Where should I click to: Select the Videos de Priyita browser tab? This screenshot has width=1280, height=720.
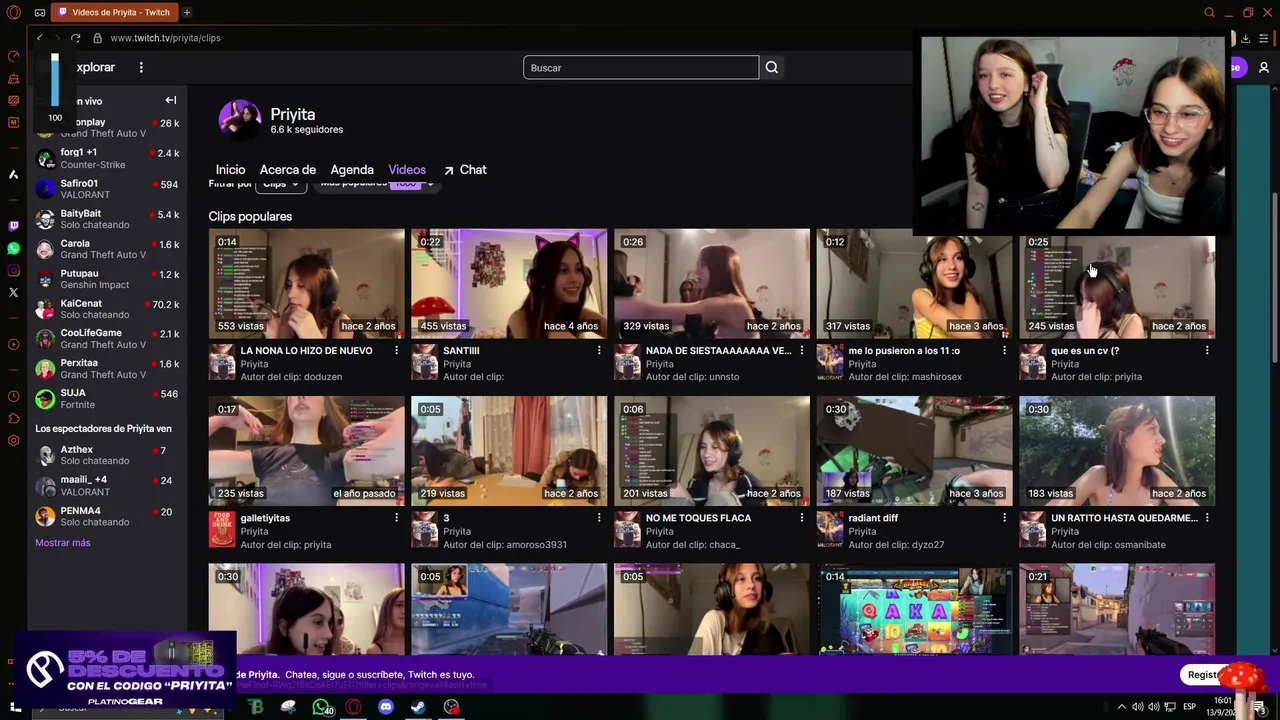pos(114,12)
